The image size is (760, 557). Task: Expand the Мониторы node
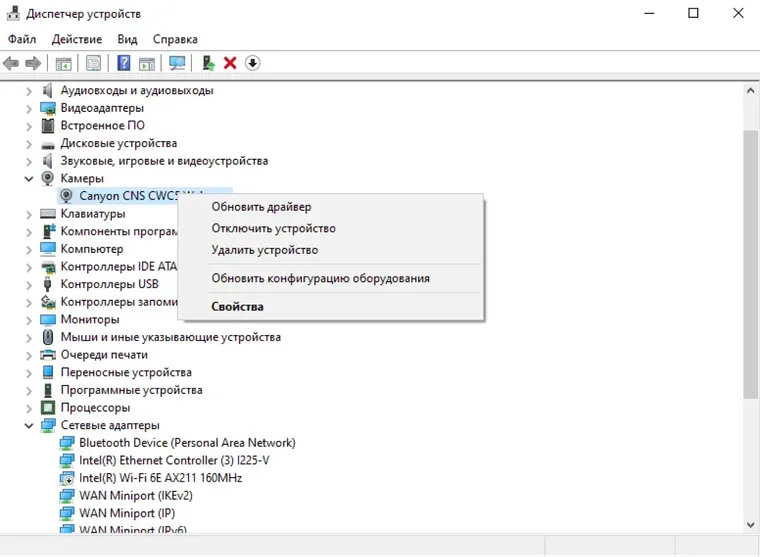(x=29, y=320)
